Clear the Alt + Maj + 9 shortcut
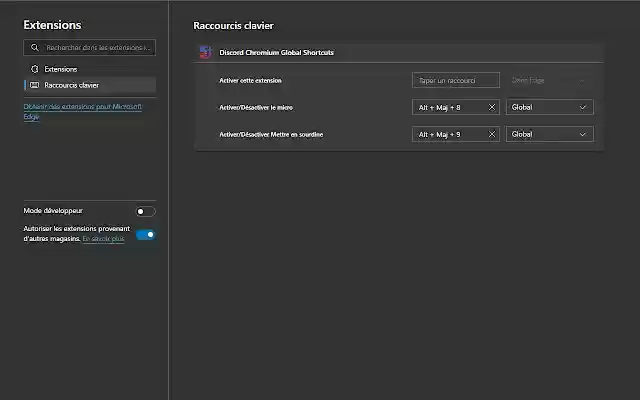This screenshot has width=640, height=400. [x=491, y=134]
